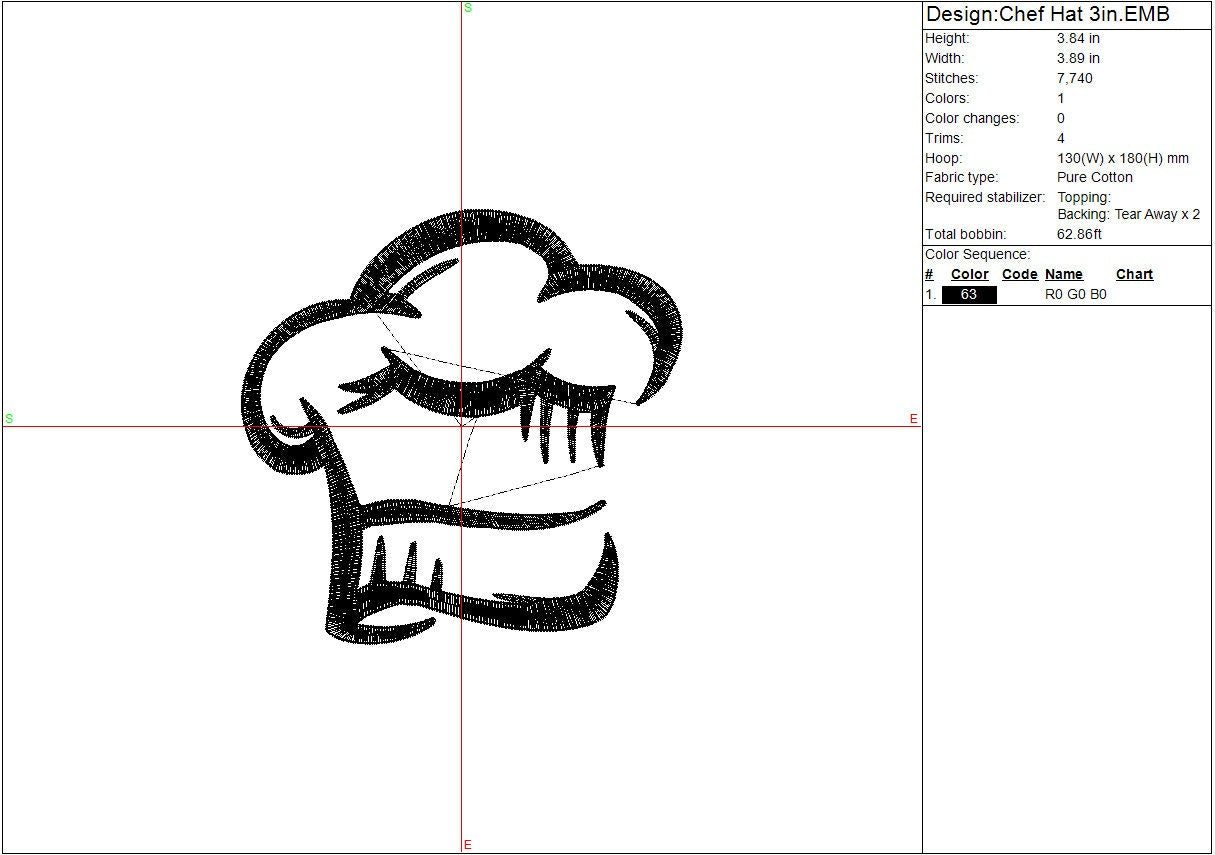Click the red E marker at bottom
The image size is (1215, 855).
click(467, 846)
